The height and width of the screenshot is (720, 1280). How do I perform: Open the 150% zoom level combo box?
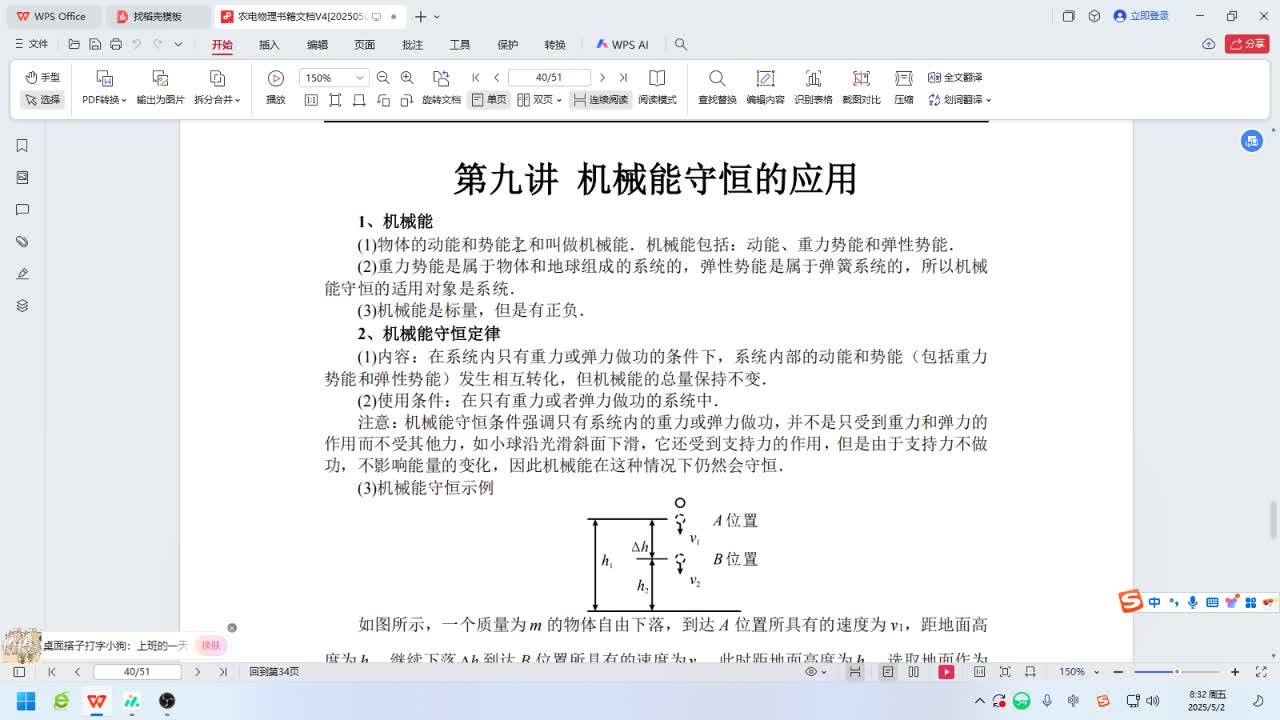334,78
